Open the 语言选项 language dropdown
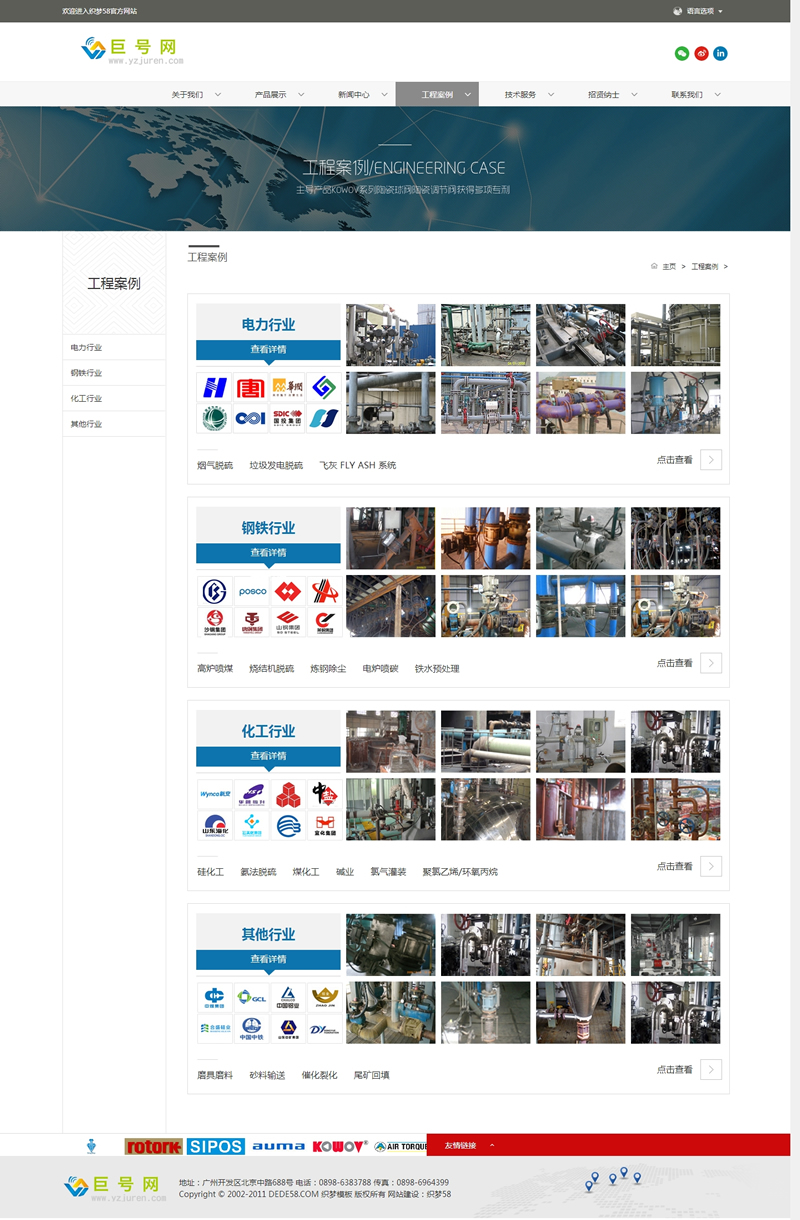The width and height of the screenshot is (800, 1220). click(698, 11)
